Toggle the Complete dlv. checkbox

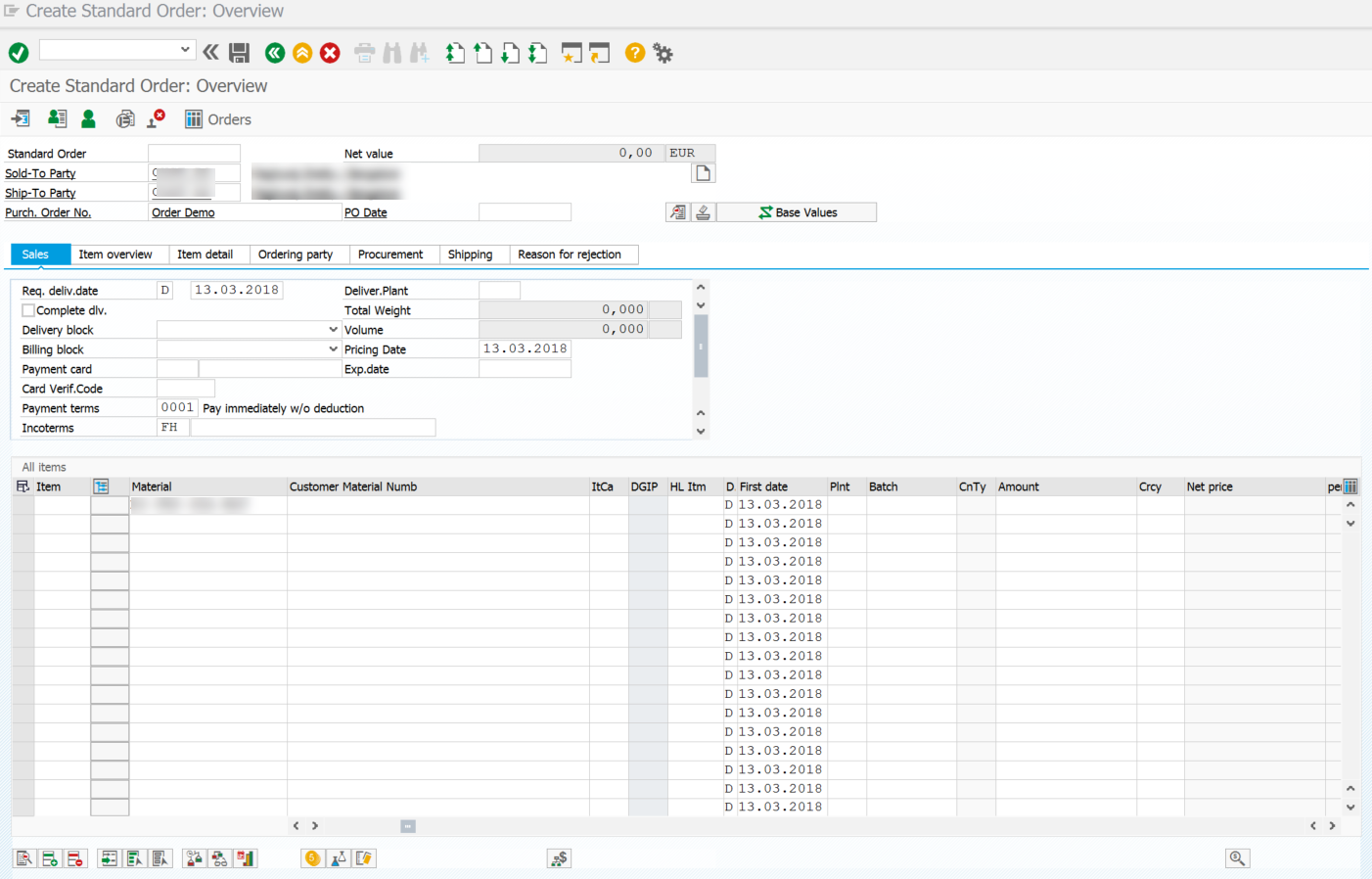[x=28, y=310]
